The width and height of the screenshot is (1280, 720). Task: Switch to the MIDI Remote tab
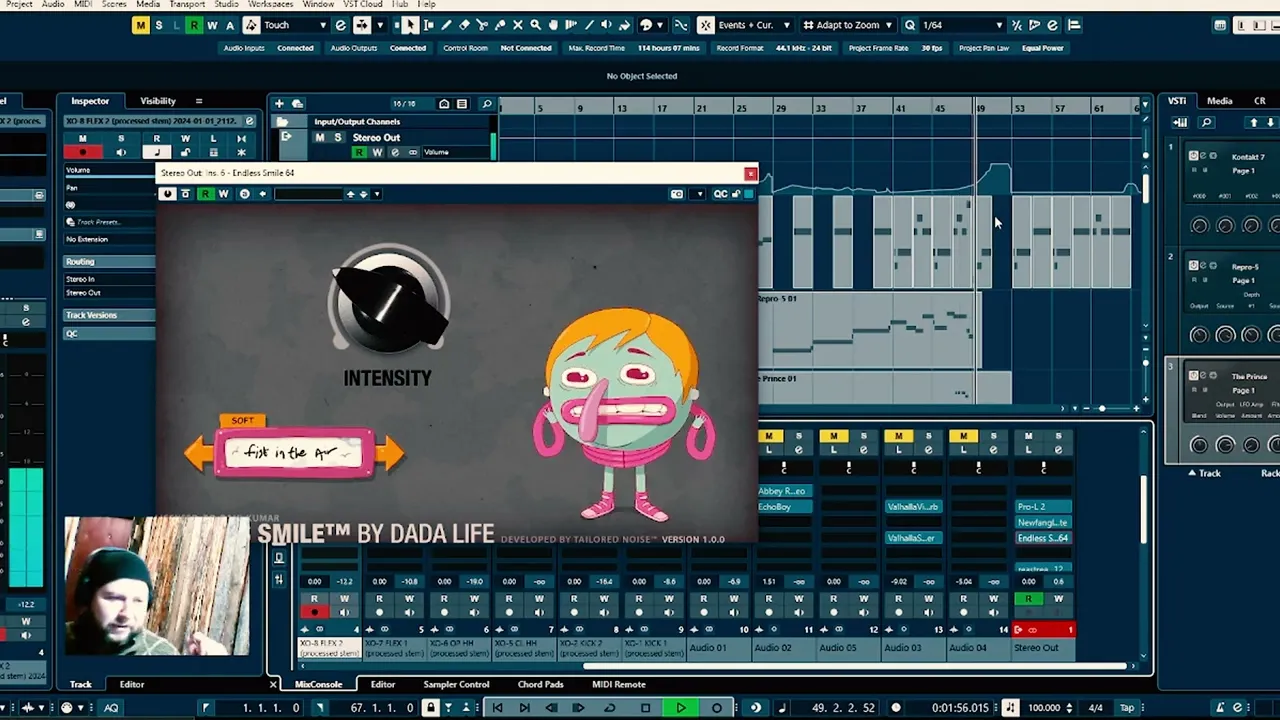(x=619, y=685)
